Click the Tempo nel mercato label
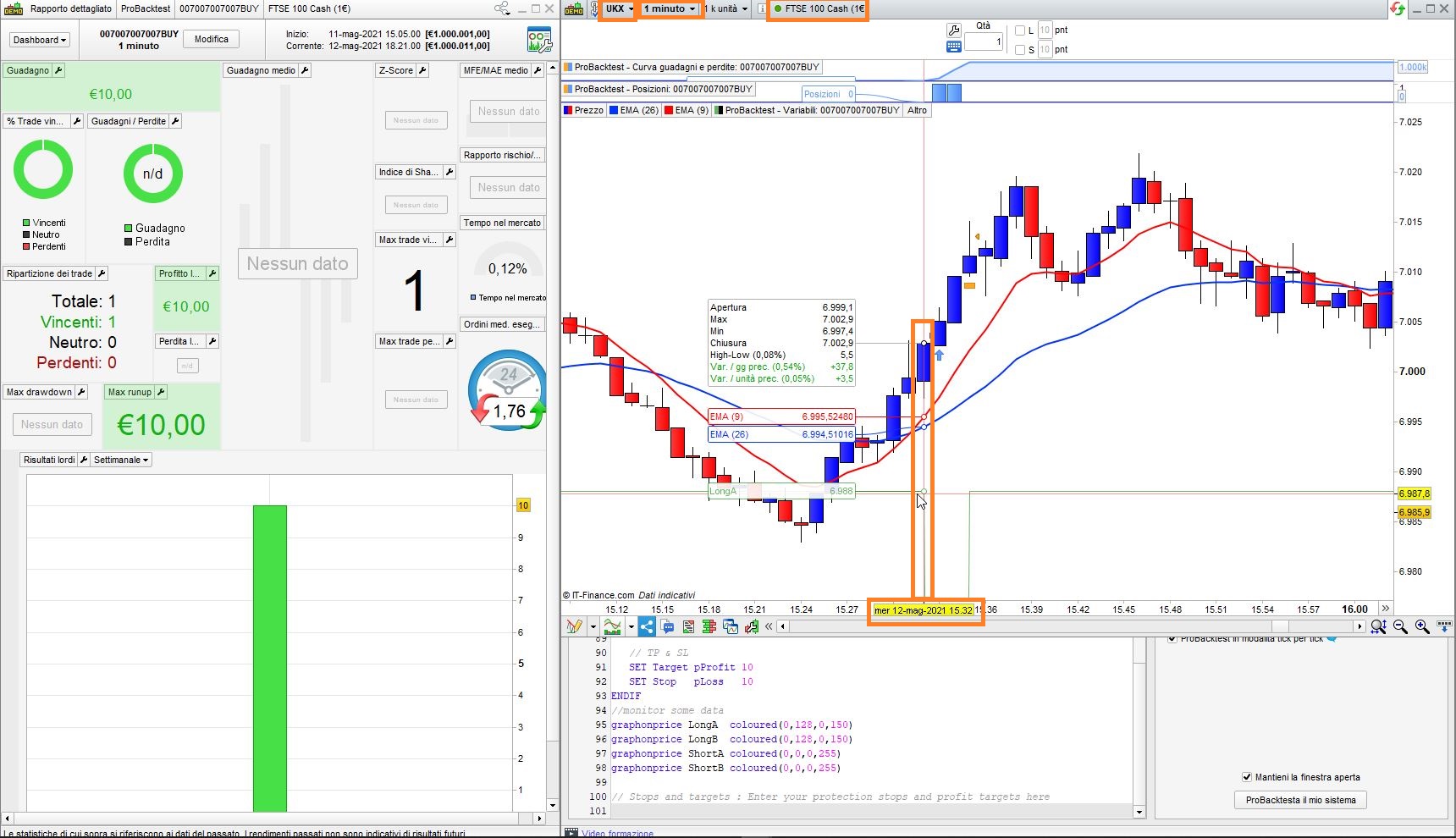 click(502, 223)
